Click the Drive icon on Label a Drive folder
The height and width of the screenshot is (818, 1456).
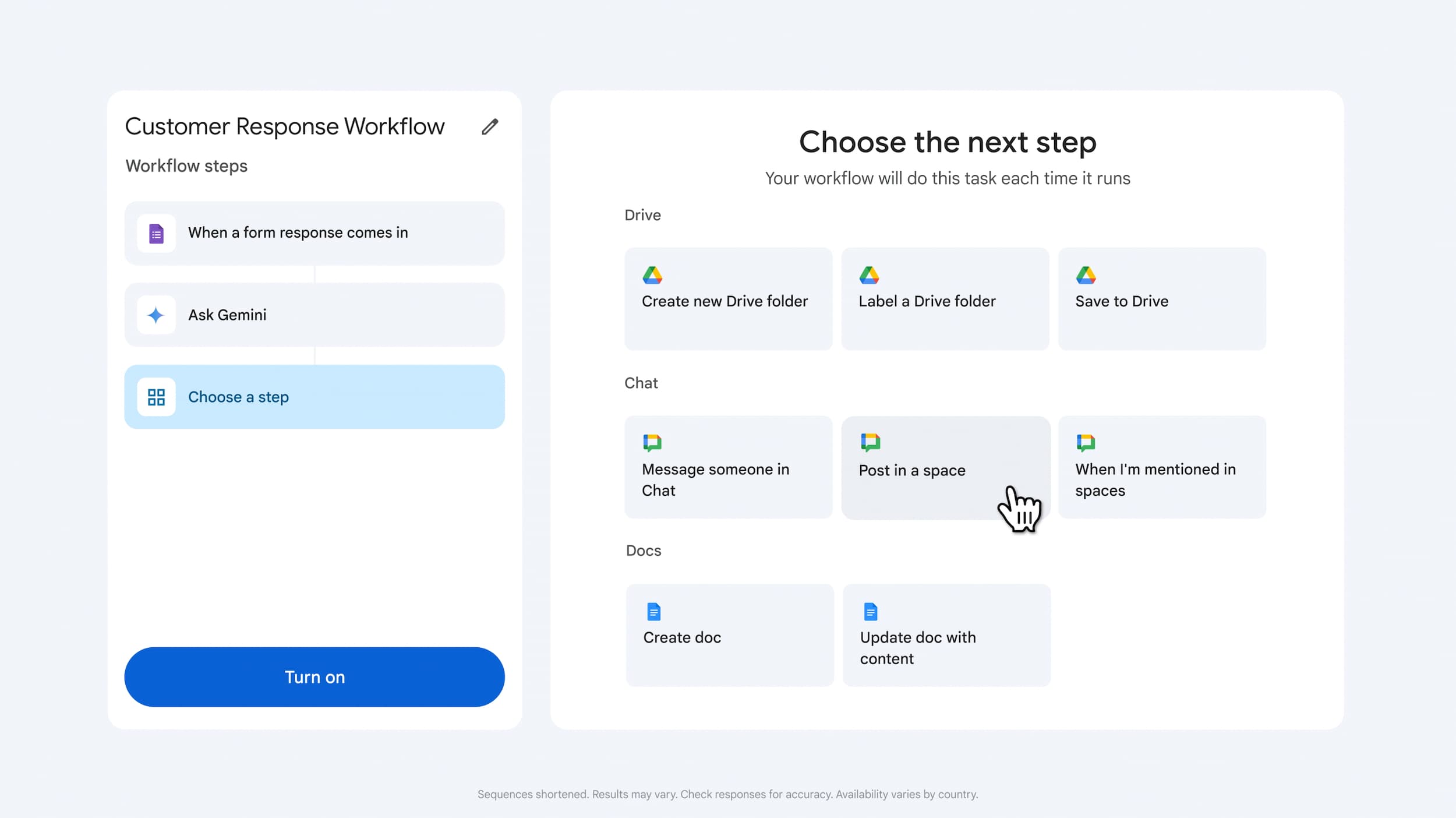click(x=870, y=276)
